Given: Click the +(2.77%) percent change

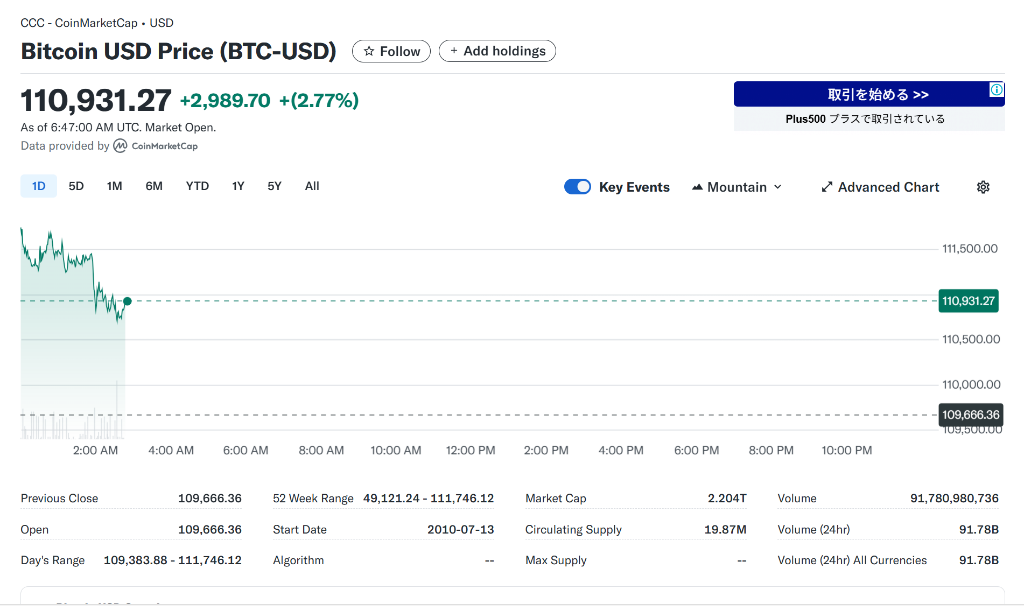Looking at the screenshot, I should (x=319, y=101).
